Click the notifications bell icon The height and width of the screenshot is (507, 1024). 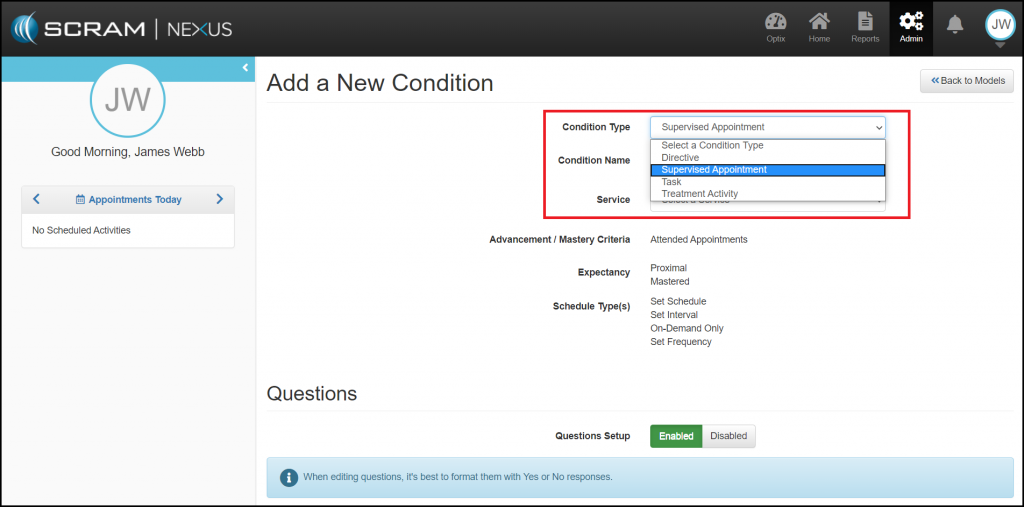(x=955, y=25)
